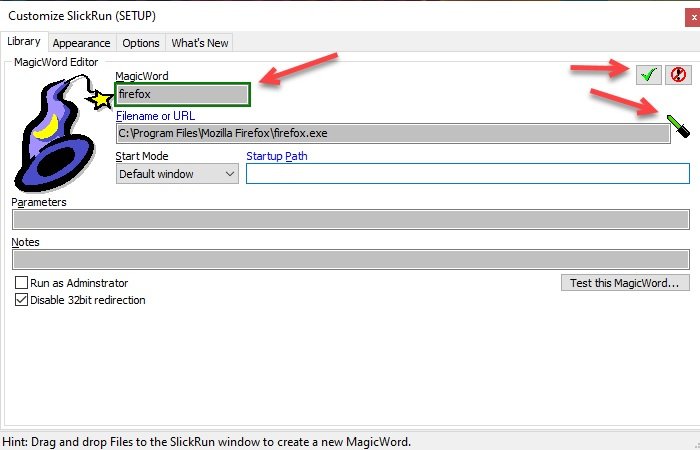Click into the Startup Path field

pyautogui.click(x=468, y=174)
